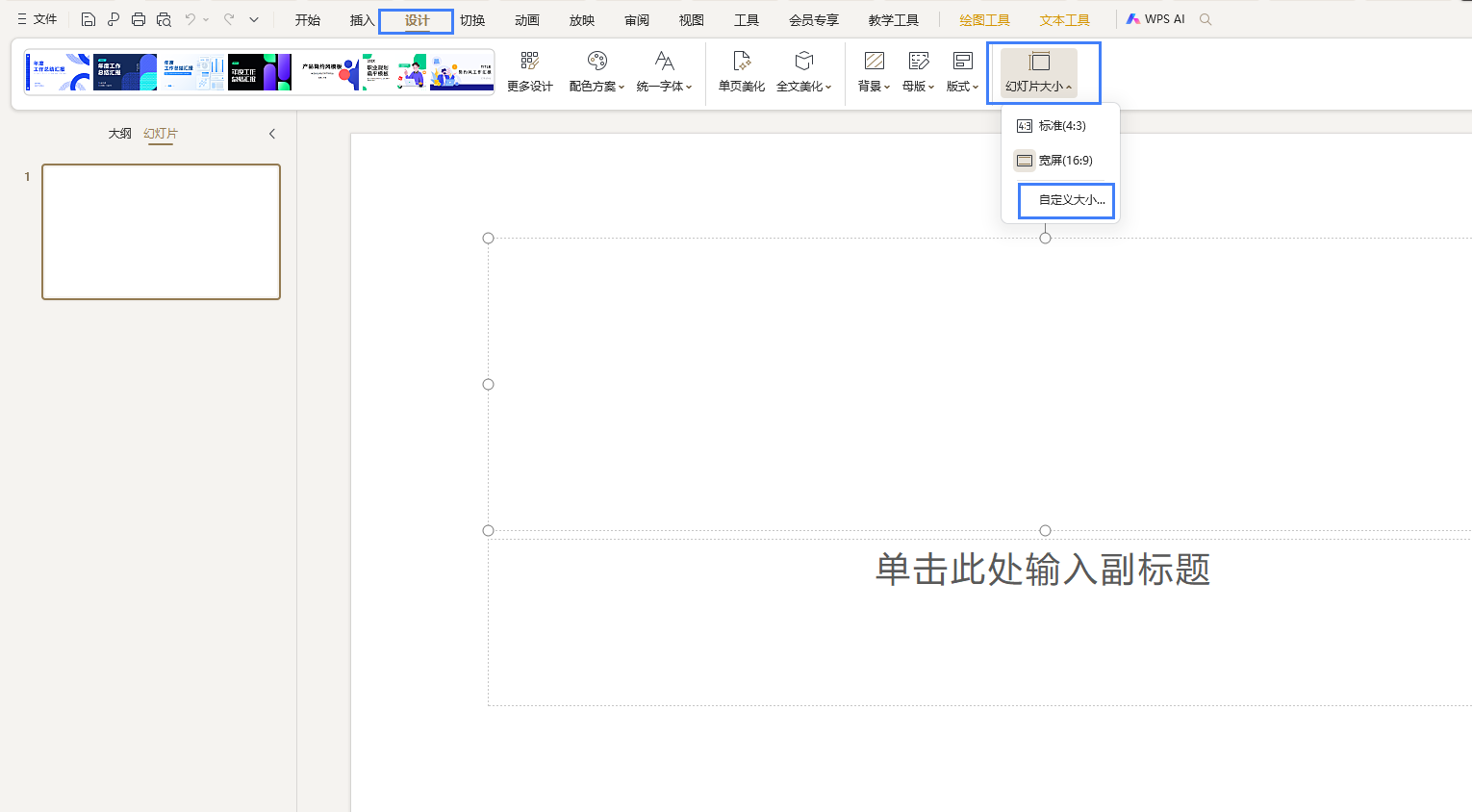
Task: Collapse the 幻灯片大小 slide size dropdown
Action: [x=1039, y=73]
